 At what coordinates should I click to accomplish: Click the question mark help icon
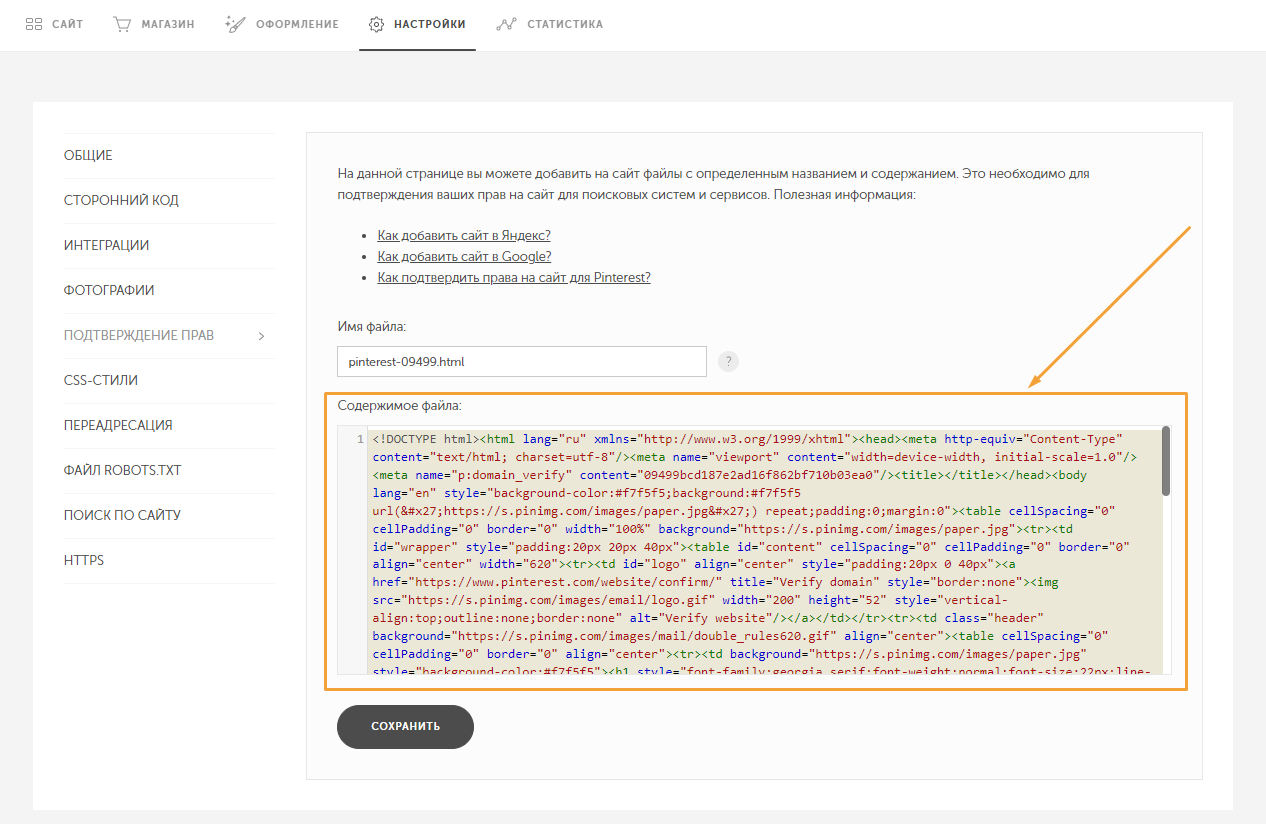point(728,361)
